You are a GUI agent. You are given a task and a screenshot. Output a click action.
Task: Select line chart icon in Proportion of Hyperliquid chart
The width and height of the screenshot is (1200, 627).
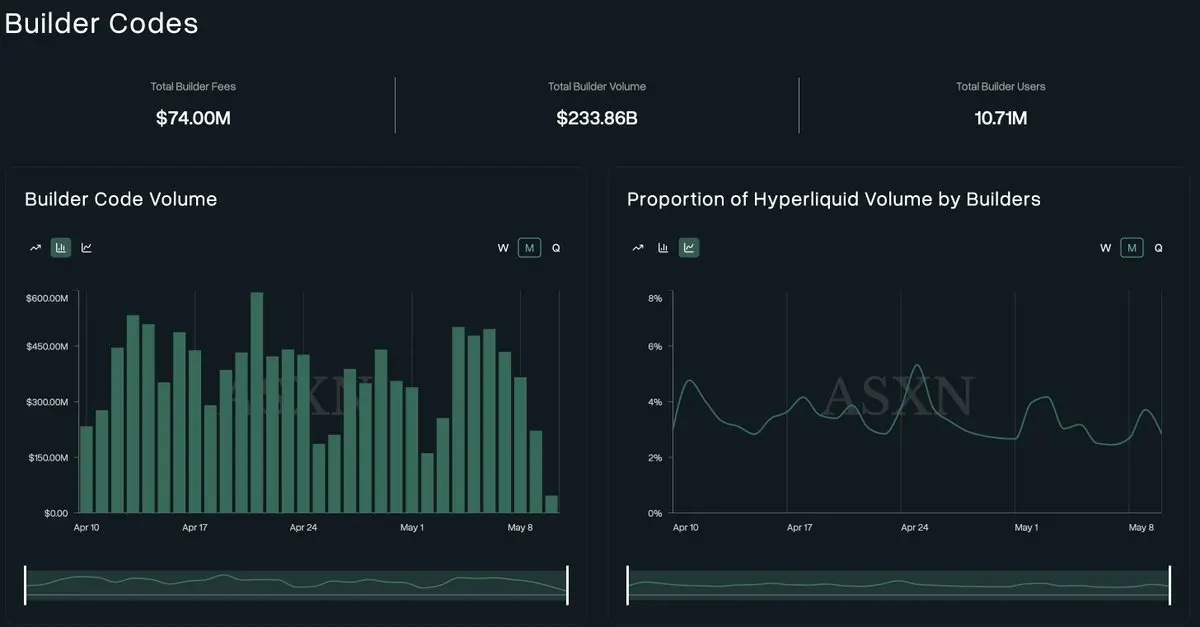tap(689, 248)
